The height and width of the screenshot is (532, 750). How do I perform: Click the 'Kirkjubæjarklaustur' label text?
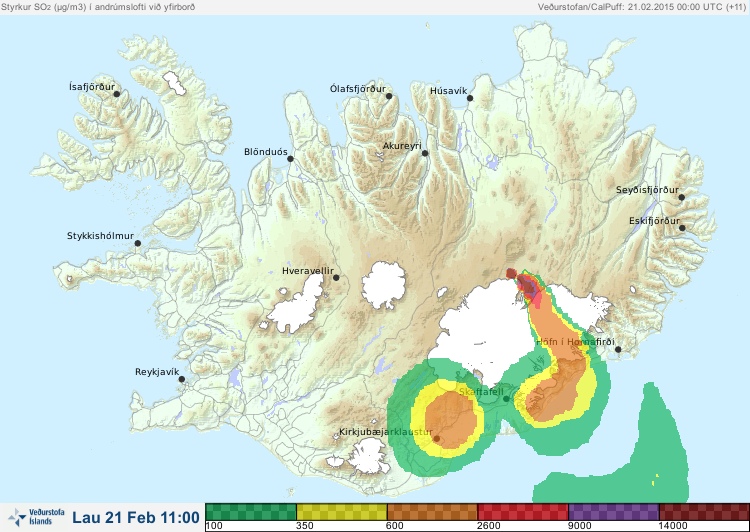pos(386,432)
